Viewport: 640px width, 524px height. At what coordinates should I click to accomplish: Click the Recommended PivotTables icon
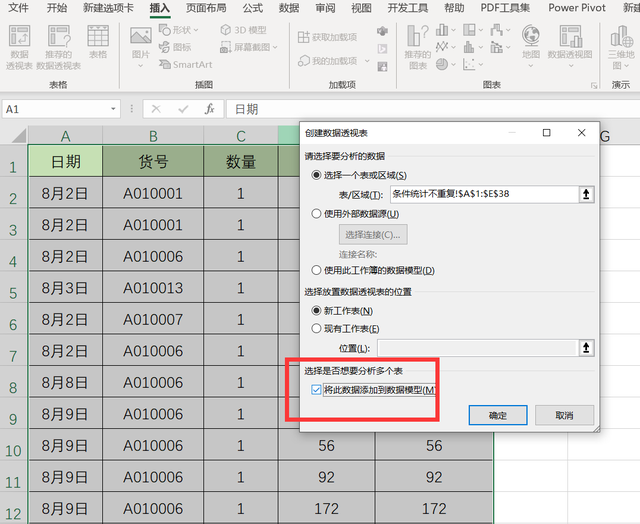(59, 36)
